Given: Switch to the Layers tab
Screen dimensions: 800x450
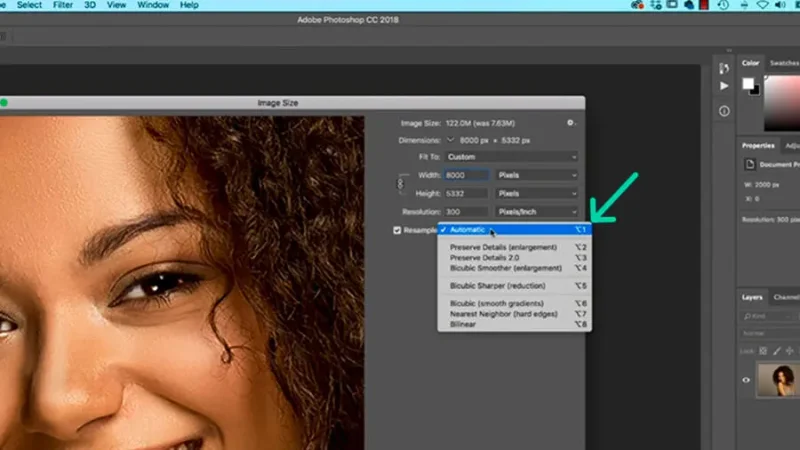Looking at the screenshot, I should [x=752, y=297].
